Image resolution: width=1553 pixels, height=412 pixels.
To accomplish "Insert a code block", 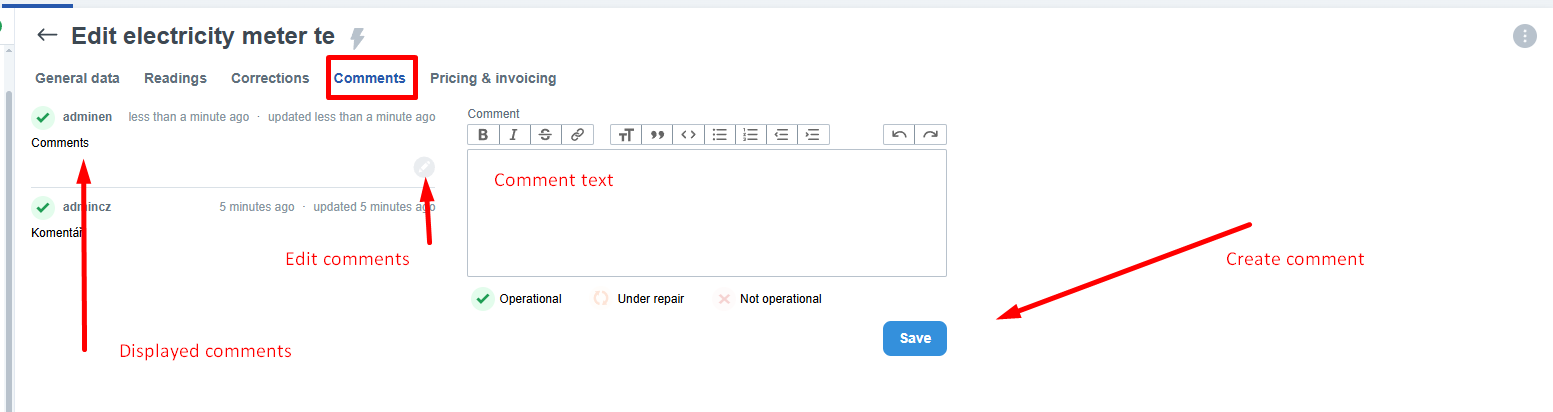I will point(688,135).
